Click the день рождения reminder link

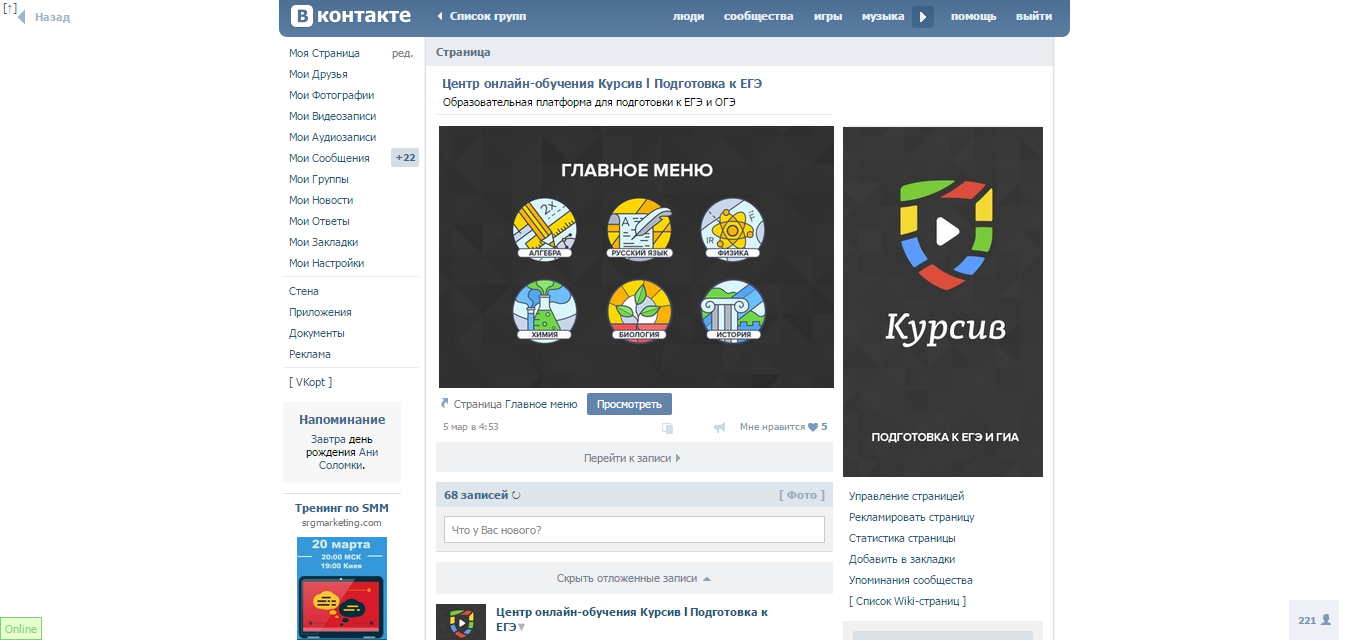[342, 445]
